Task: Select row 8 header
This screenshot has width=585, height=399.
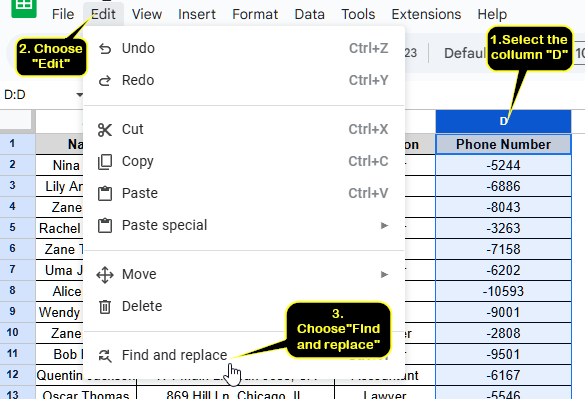Action: point(12,290)
